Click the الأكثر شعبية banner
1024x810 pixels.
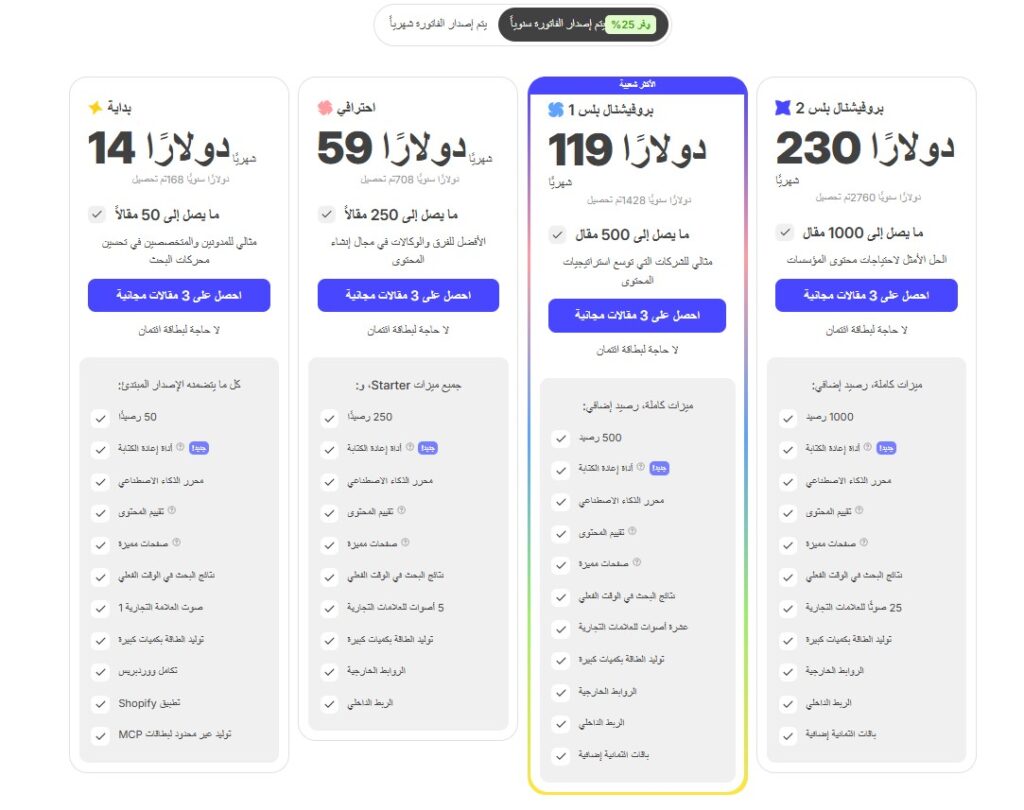pyautogui.click(x=637, y=84)
